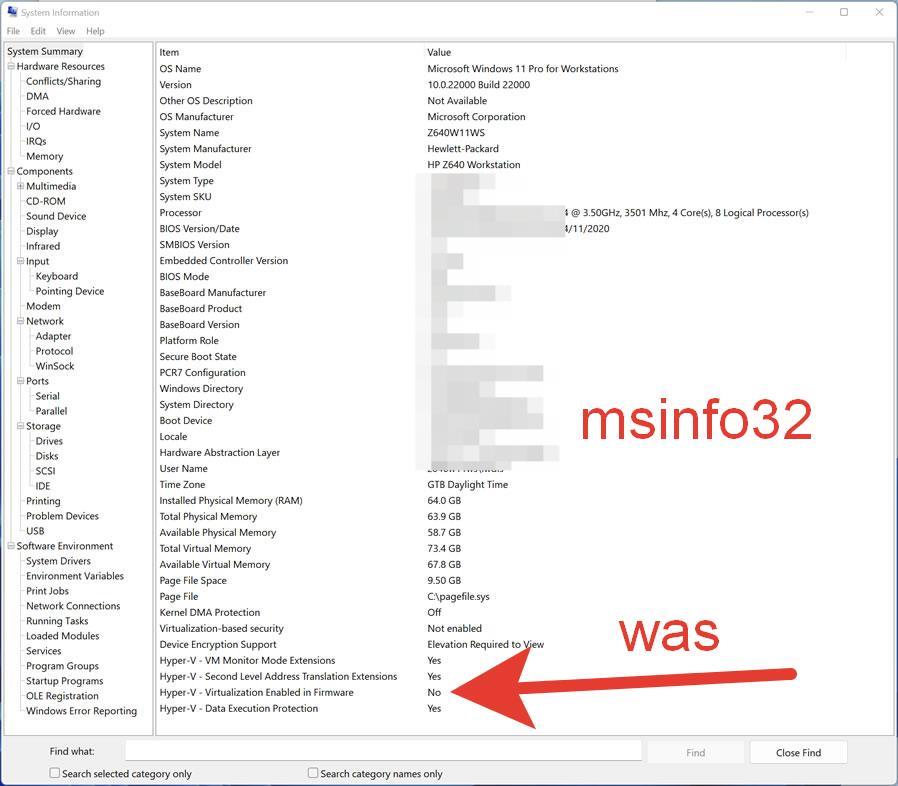Select the Pointing Device category
The height and width of the screenshot is (786, 898).
point(70,291)
